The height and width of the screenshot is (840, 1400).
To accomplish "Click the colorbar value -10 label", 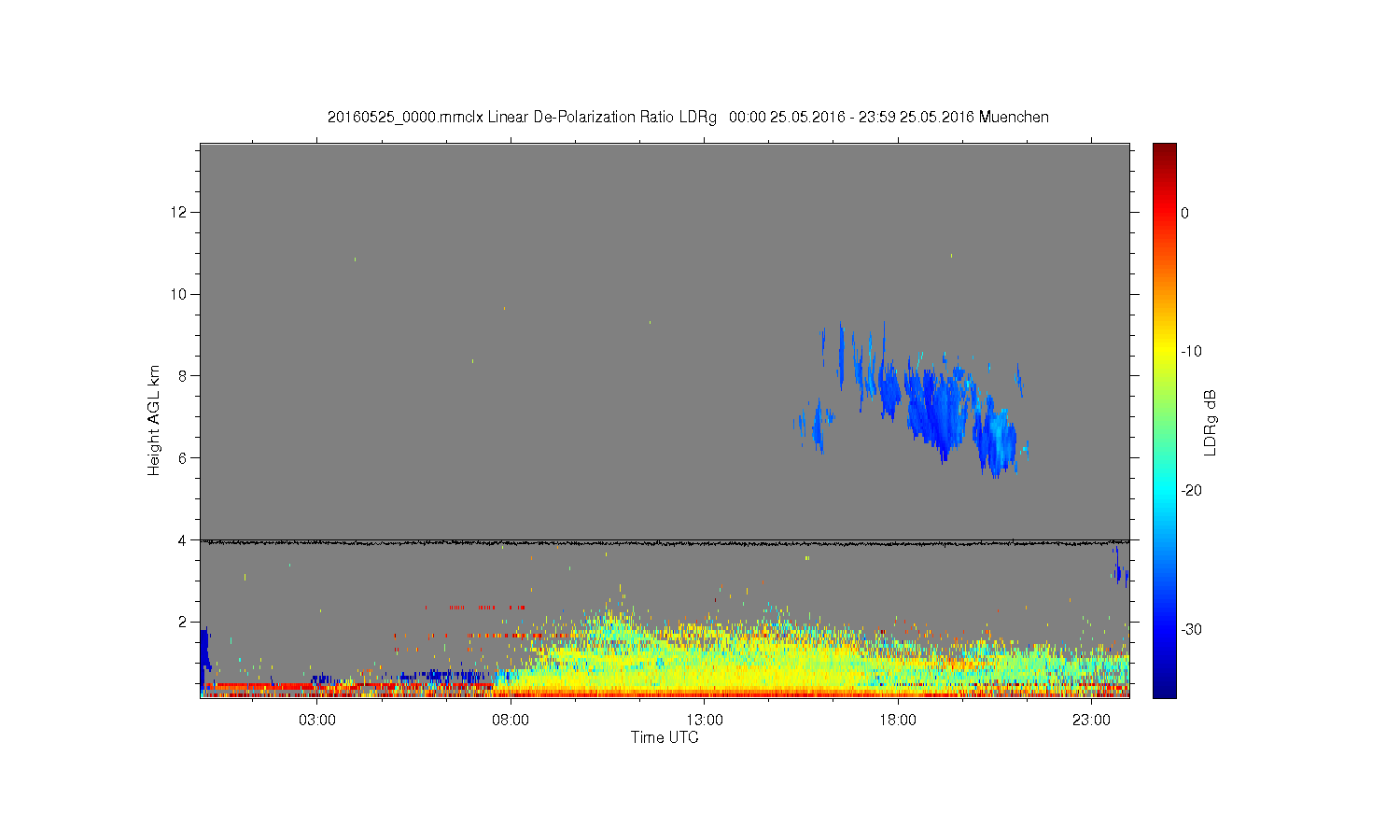I will click(x=1191, y=352).
